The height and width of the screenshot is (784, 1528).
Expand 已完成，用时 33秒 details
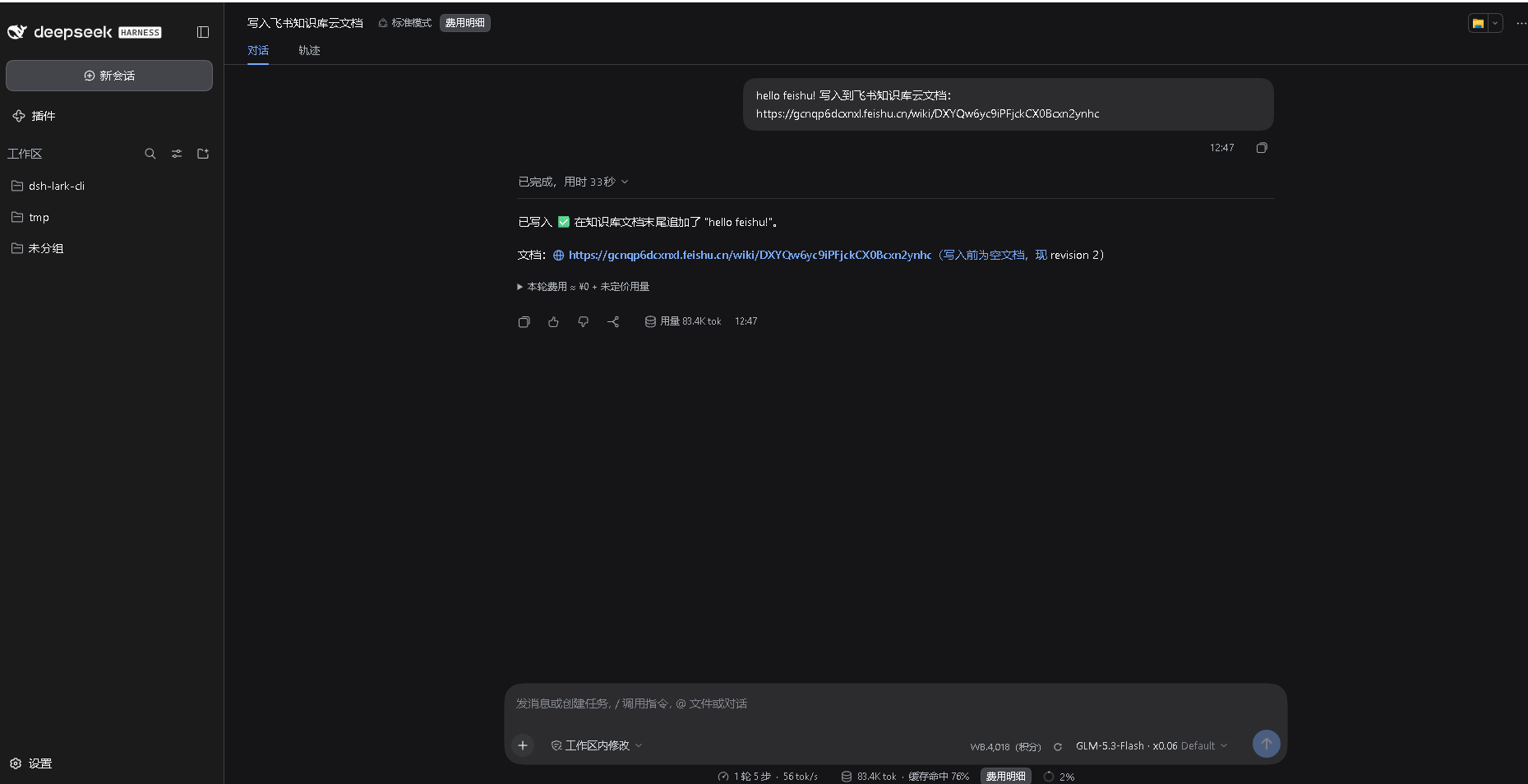(573, 182)
